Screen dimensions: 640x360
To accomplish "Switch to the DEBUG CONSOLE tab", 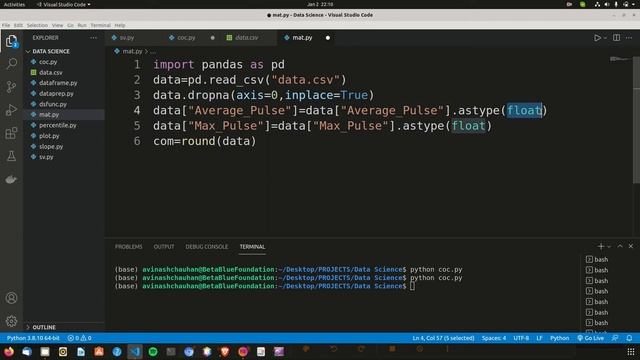I will click(207, 247).
